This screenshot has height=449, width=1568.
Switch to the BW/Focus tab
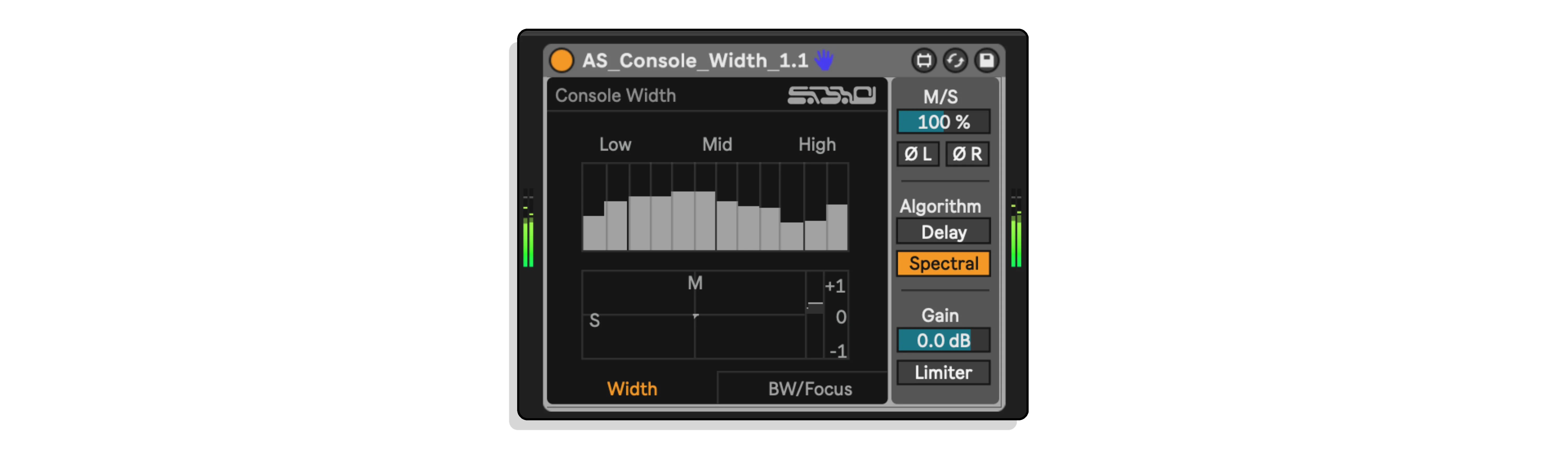[802, 388]
